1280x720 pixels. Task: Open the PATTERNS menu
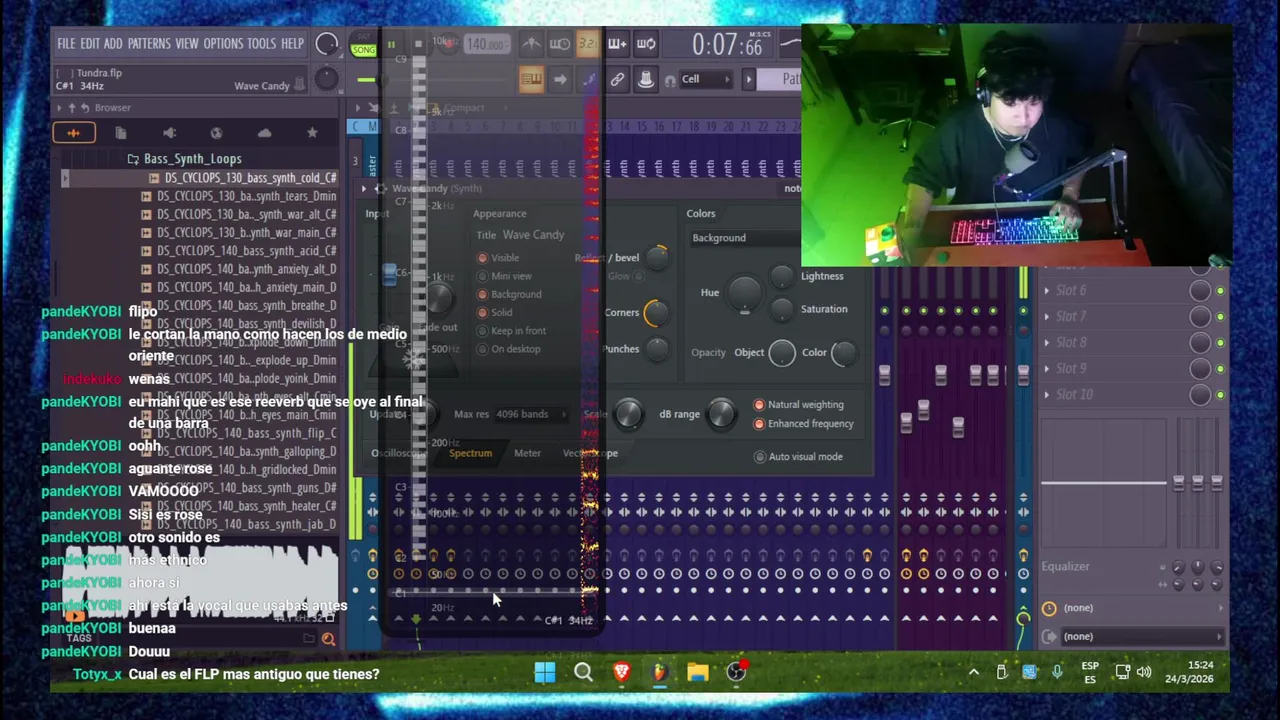(x=149, y=44)
